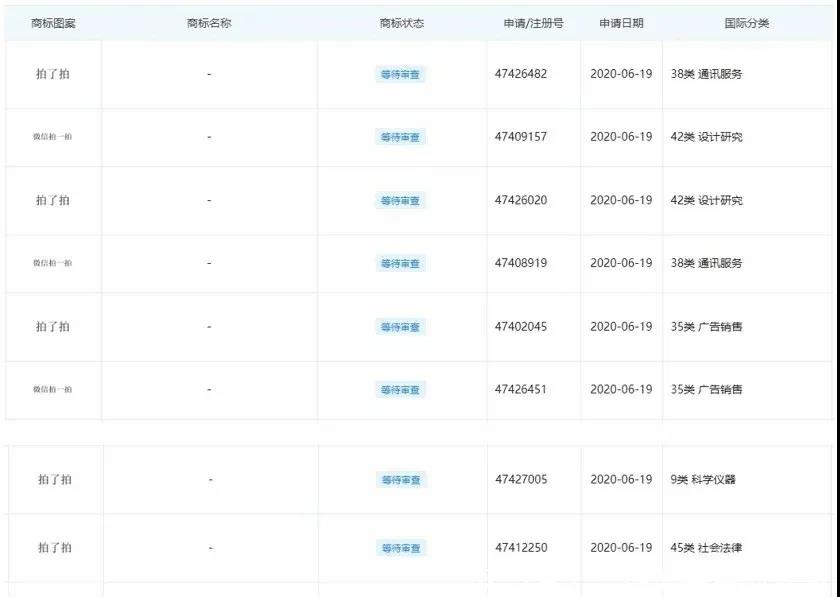Open 微信拍一拍 trademark image in row 47426451
The width and height of the screenshot is (840, 597).
pos(52,390)
